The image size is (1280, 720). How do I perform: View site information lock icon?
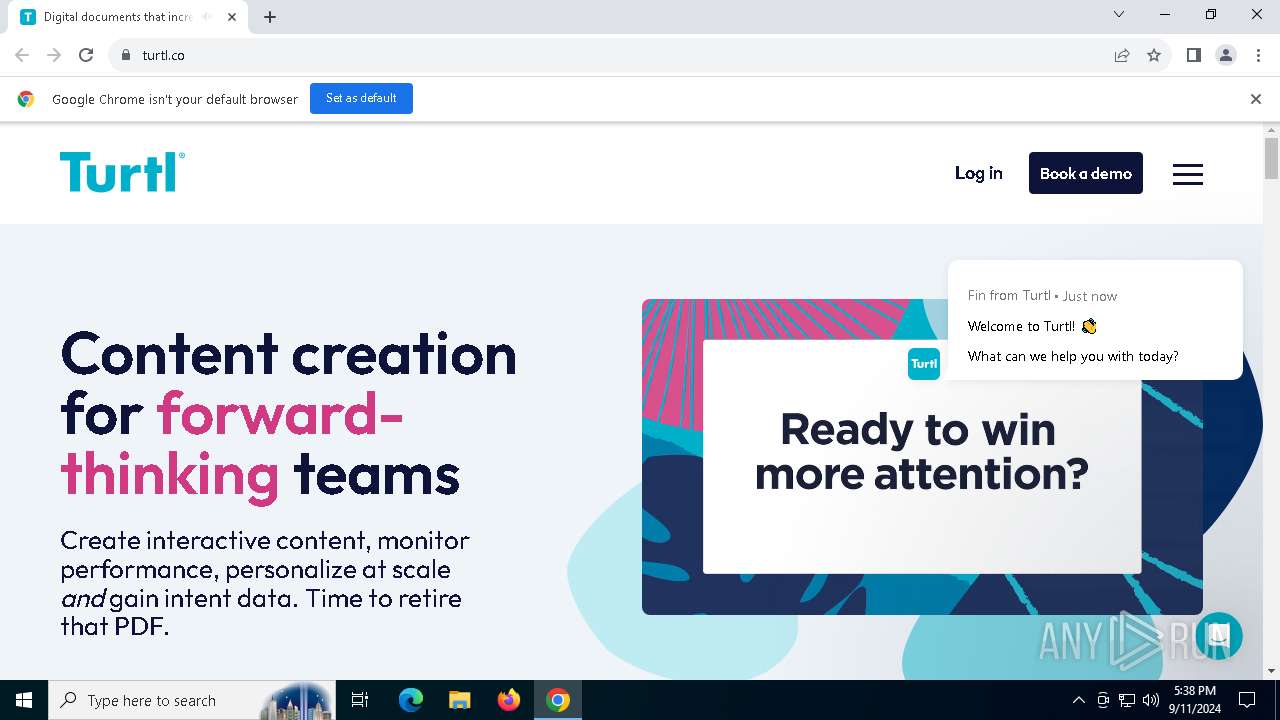click(125, 55)
